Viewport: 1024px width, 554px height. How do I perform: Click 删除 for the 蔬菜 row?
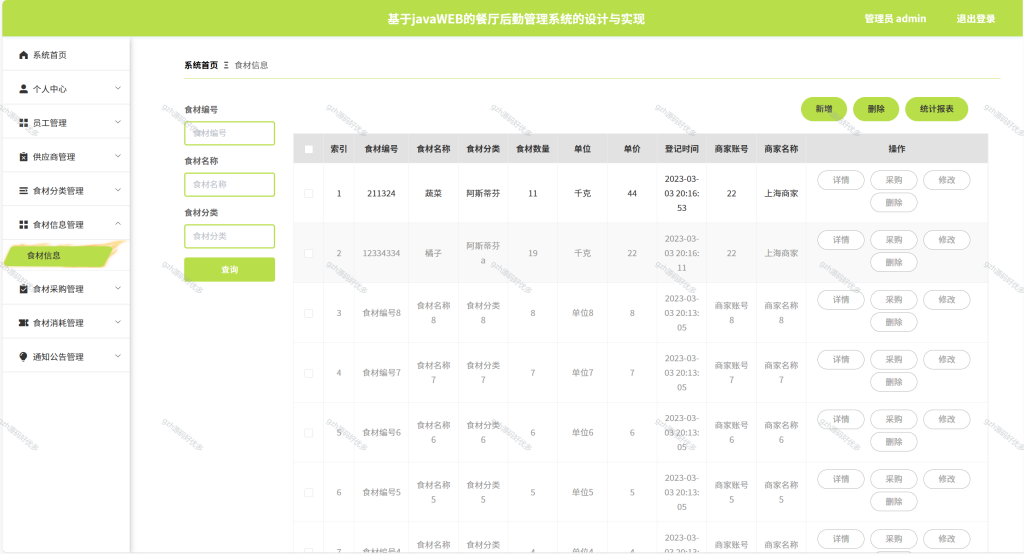click(894, 203)
